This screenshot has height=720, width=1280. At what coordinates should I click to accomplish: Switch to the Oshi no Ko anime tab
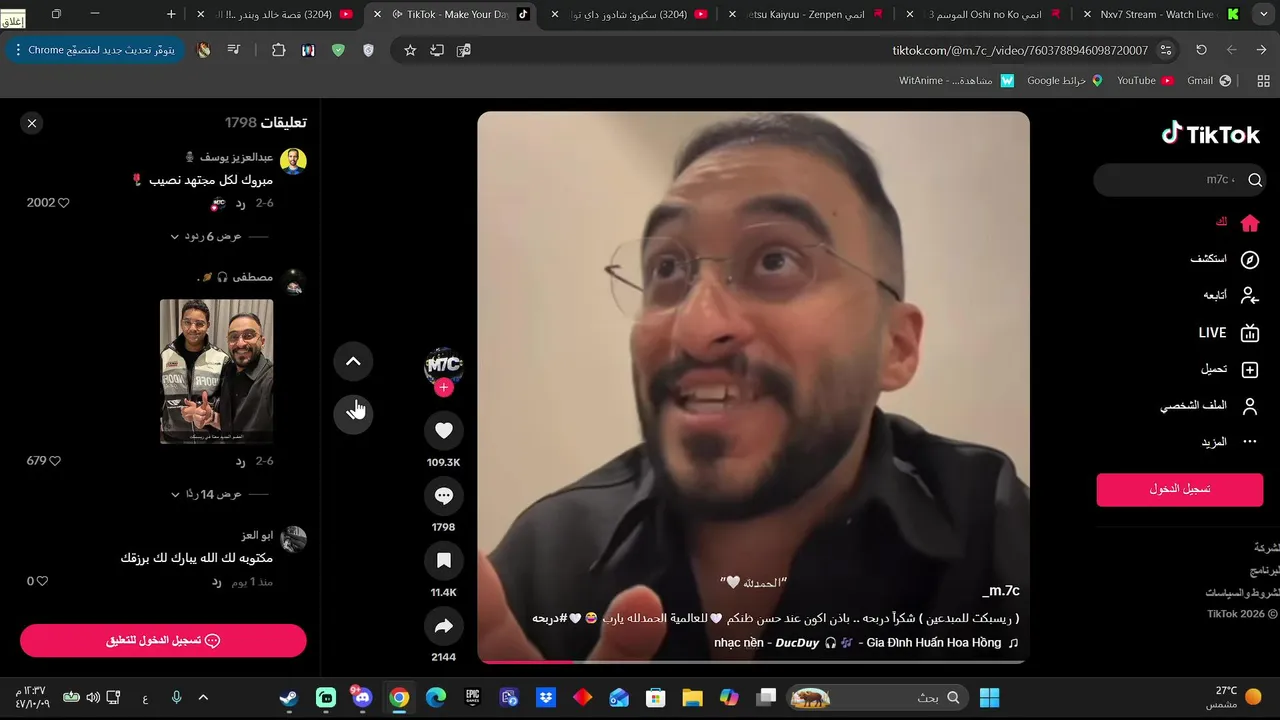pyautogui.click(x=982, y=14)
